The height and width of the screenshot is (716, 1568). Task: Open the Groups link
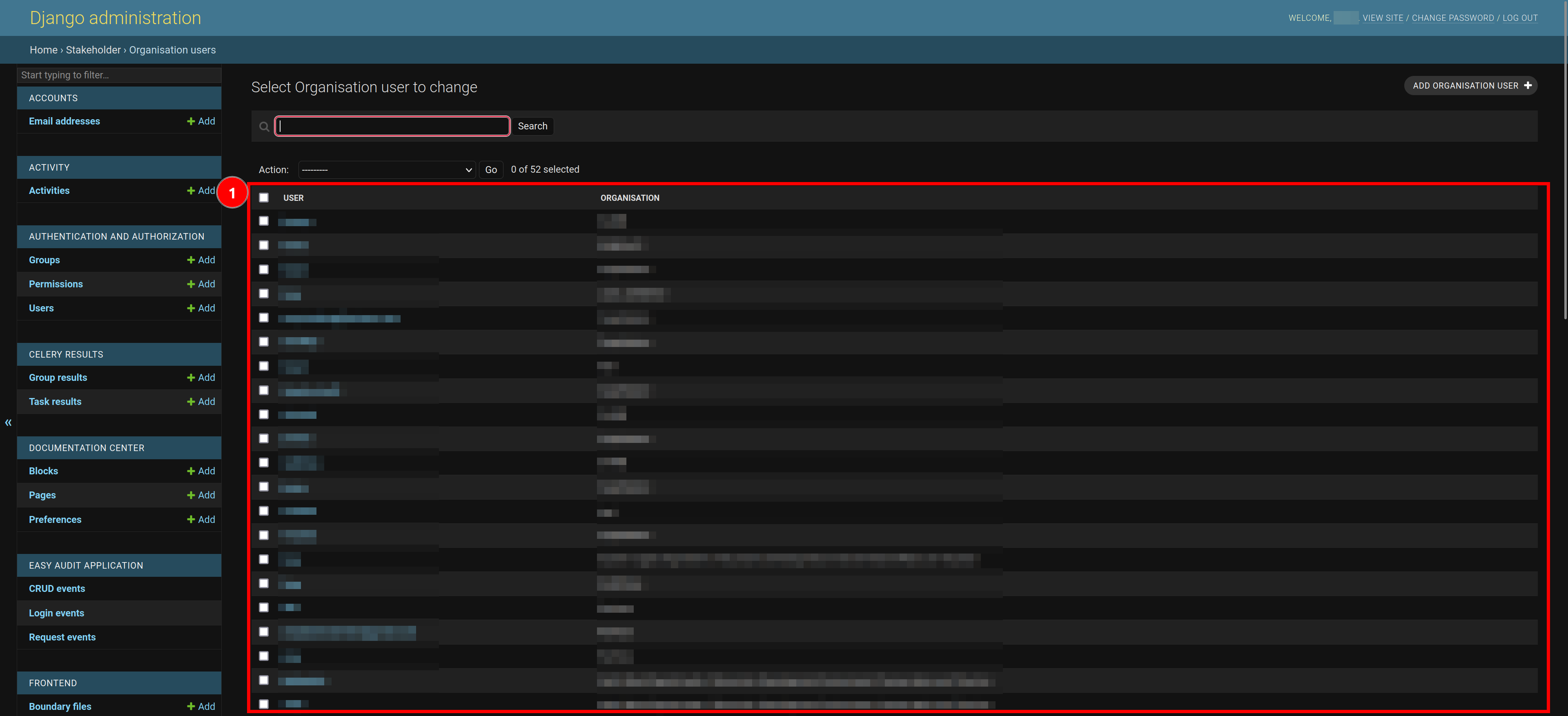[45, 260]
